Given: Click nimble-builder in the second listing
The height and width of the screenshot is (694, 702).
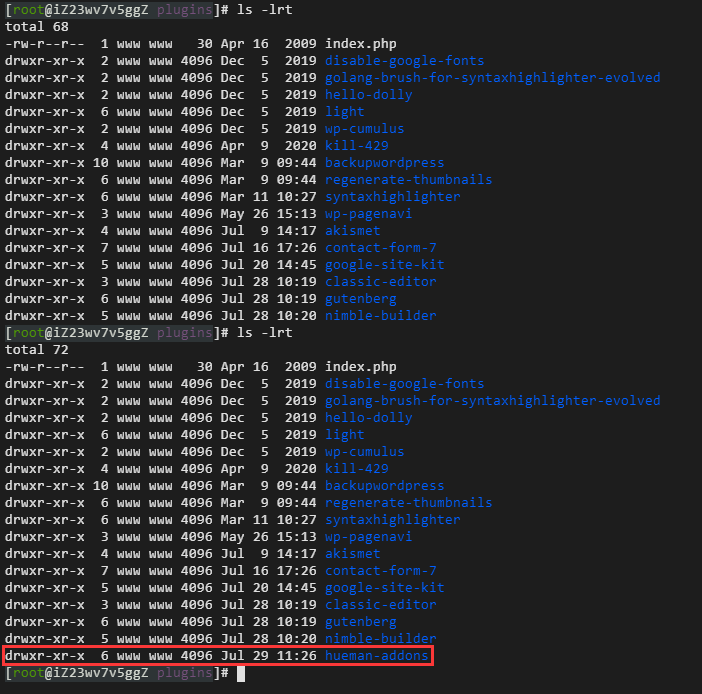Looking at the screenshot, I should [x=380, y=639].
